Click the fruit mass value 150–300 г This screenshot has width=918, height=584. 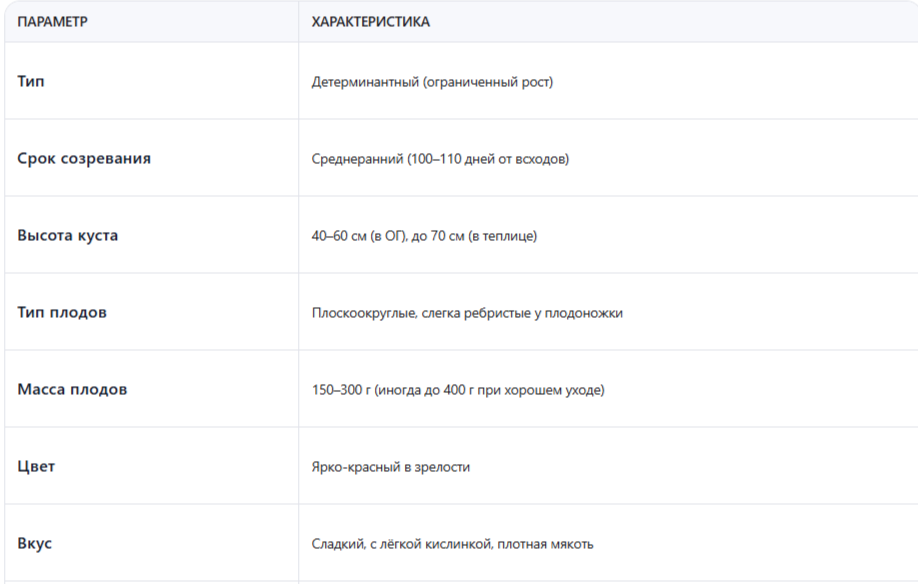[x=341, y=390]
